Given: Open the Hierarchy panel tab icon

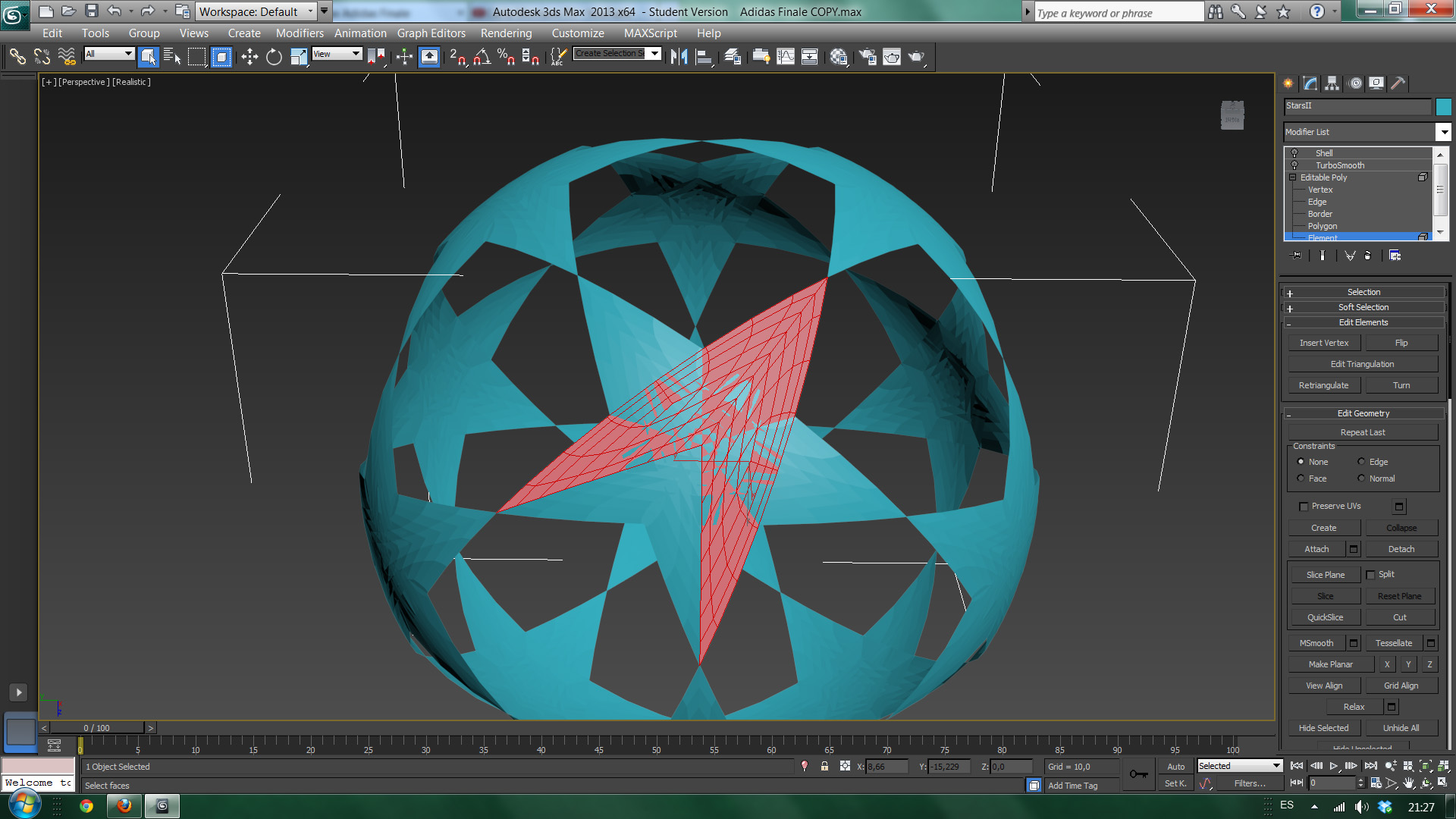Looking at the screenshot, I should coord(1332,83).
